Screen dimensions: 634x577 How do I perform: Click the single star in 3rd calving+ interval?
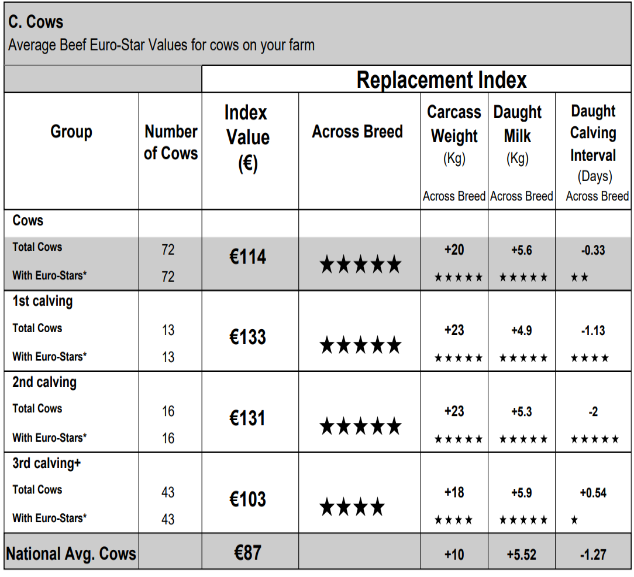click(x=574, y=520)
